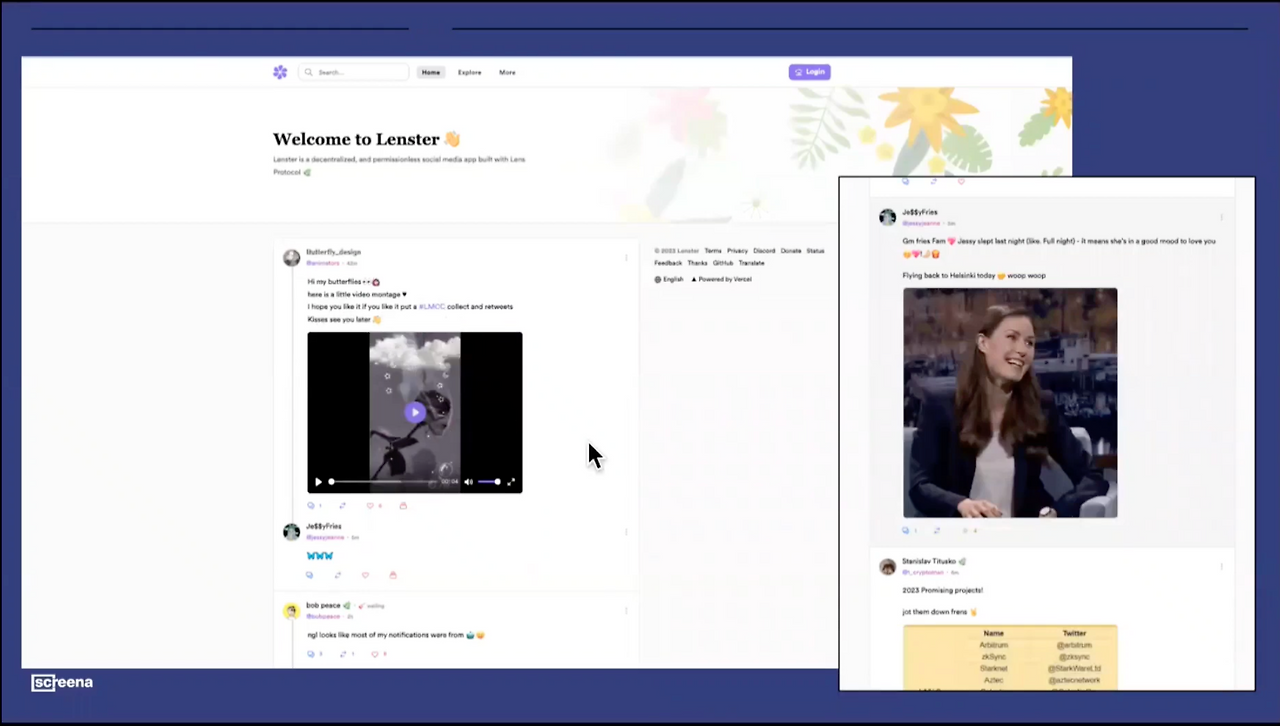The height and width of the screenshot is (726, 1280).
Task: Open the Name/Twitter projects table image
Action: coord(1010,657)
